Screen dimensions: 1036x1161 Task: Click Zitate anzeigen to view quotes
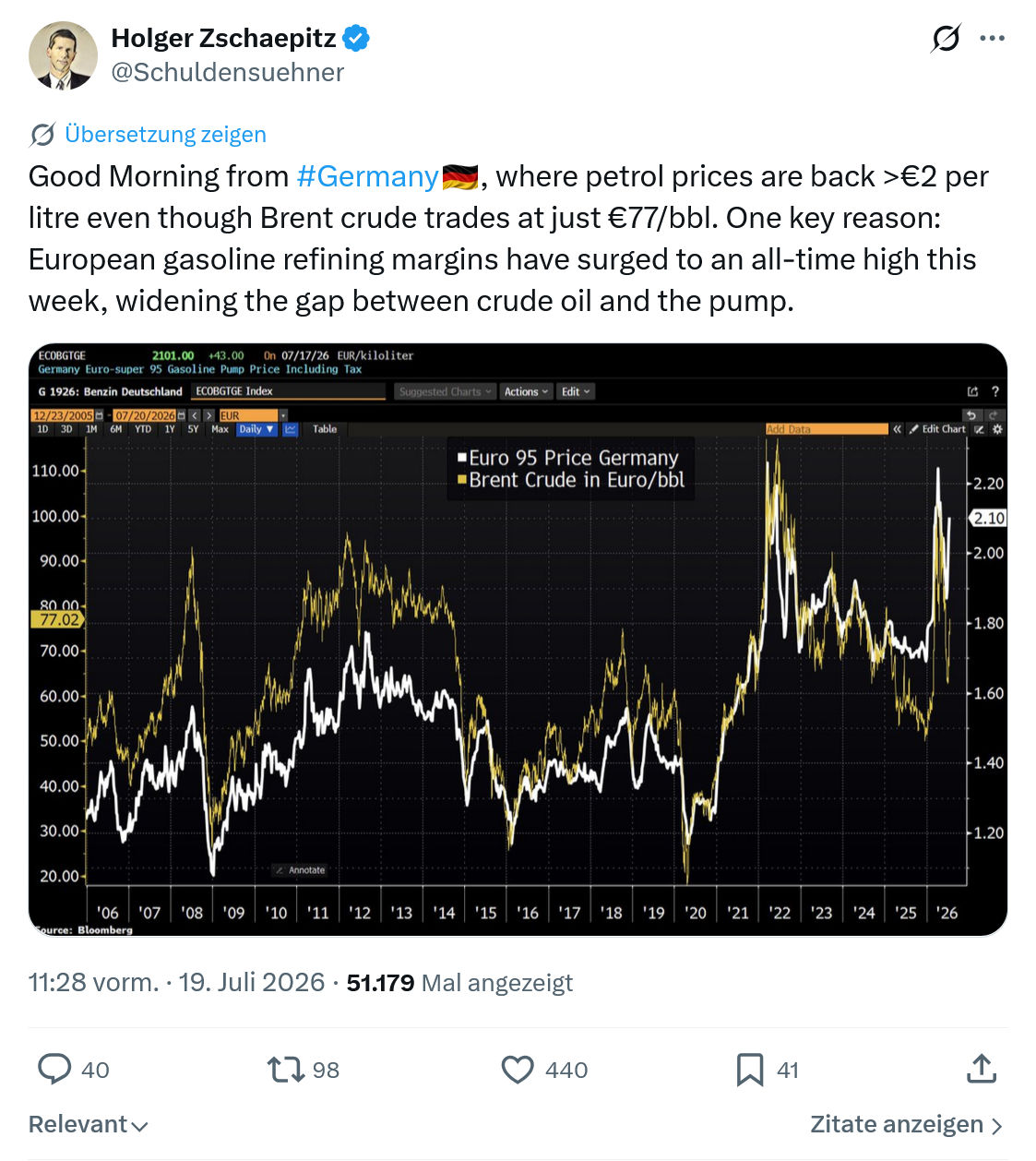click(906, 1124)
